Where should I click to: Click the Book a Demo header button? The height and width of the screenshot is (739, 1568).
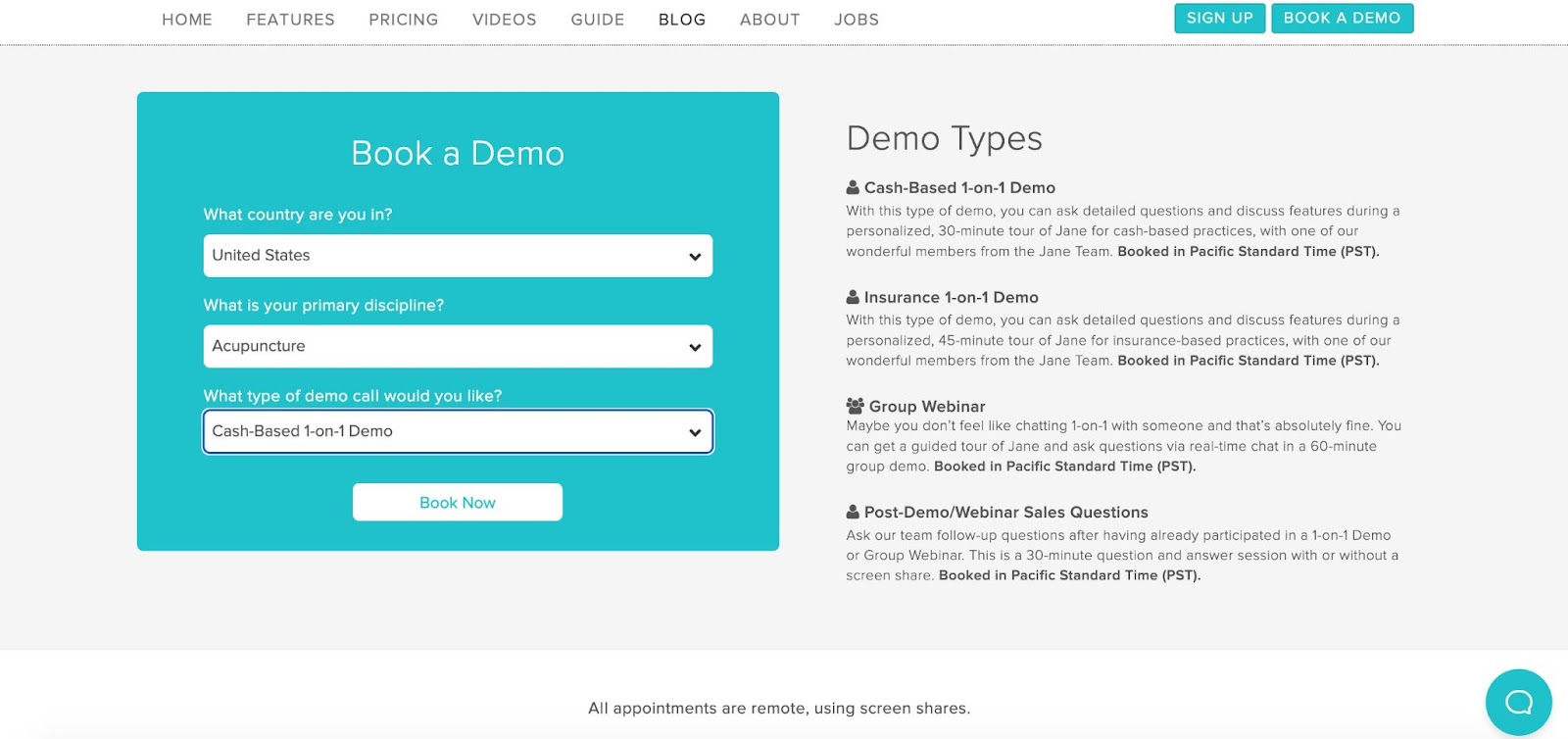tap(1343, 19)
